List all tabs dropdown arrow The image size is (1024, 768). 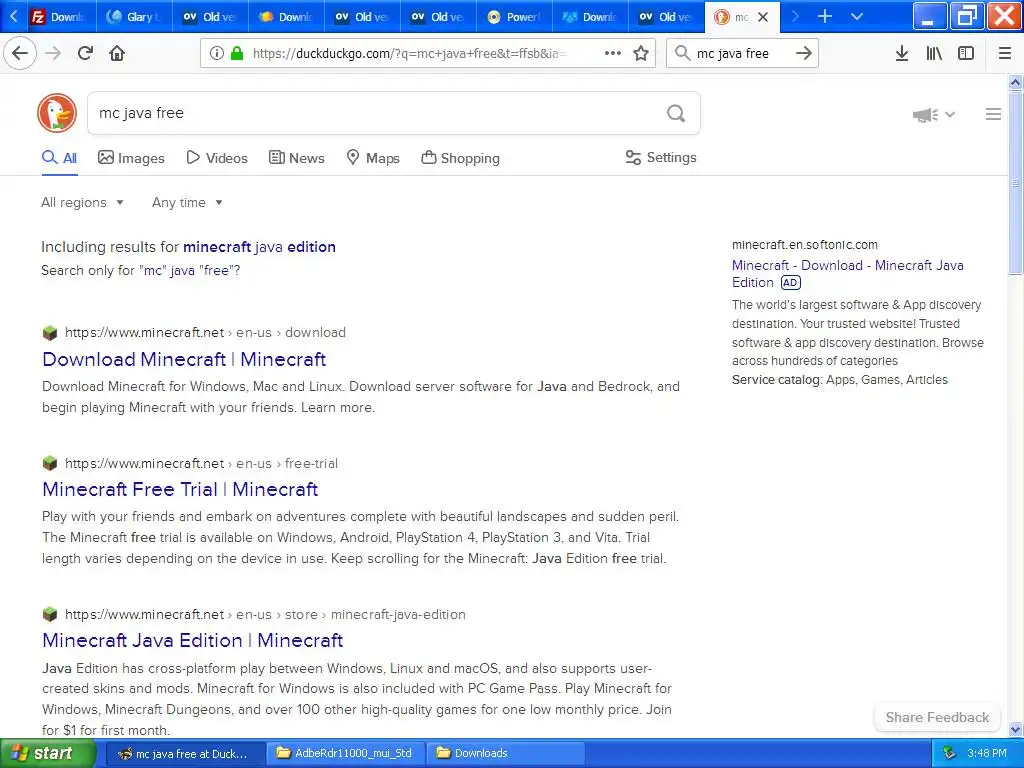point(857,16)
